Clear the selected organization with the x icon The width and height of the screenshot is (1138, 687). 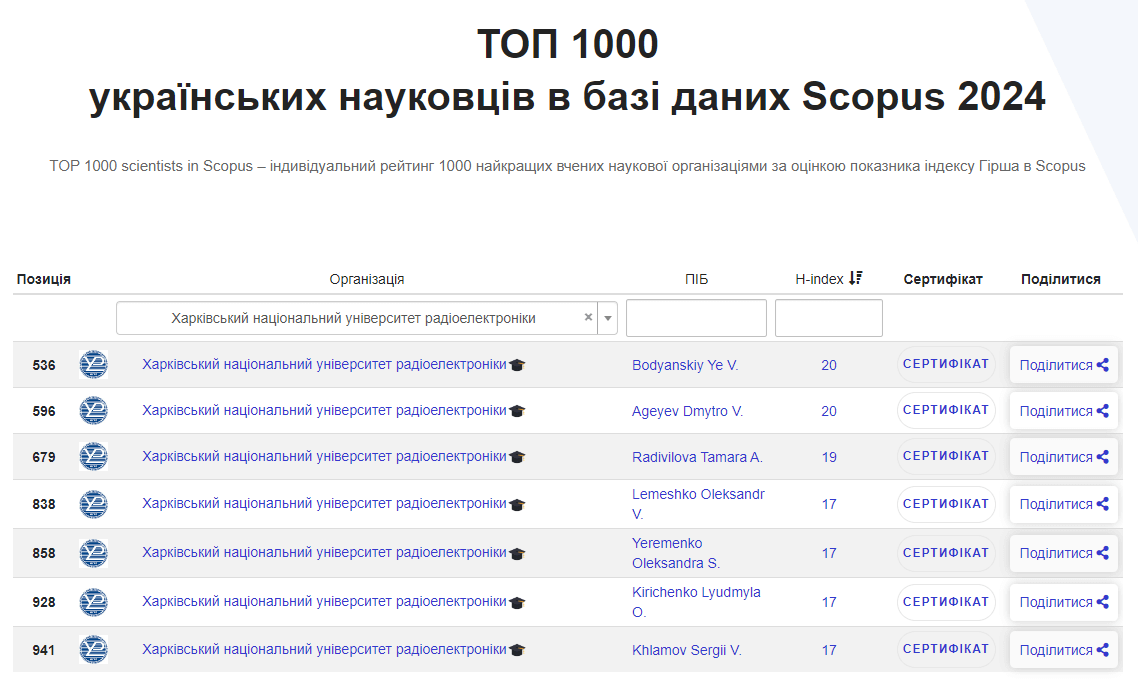coord(588,318)
